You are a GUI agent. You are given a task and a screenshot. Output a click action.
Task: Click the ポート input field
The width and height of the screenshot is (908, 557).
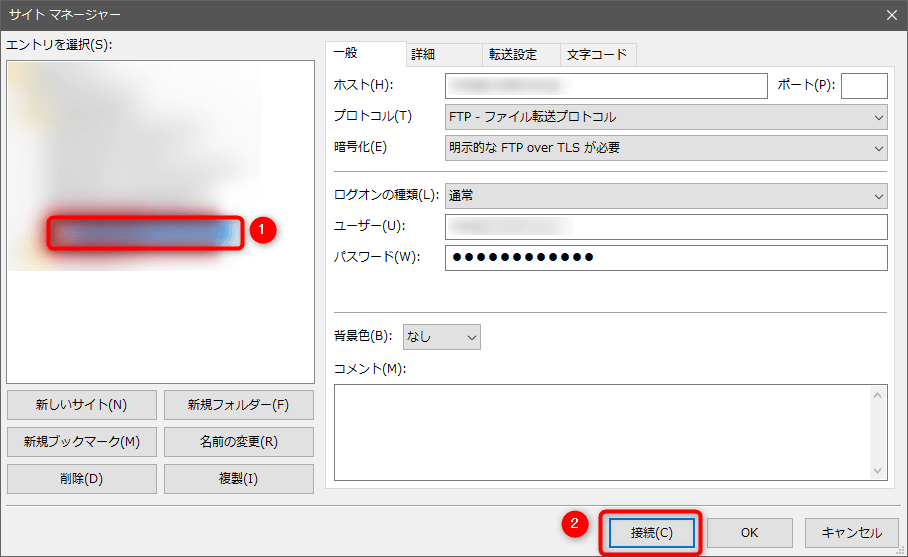coord(864,86)
